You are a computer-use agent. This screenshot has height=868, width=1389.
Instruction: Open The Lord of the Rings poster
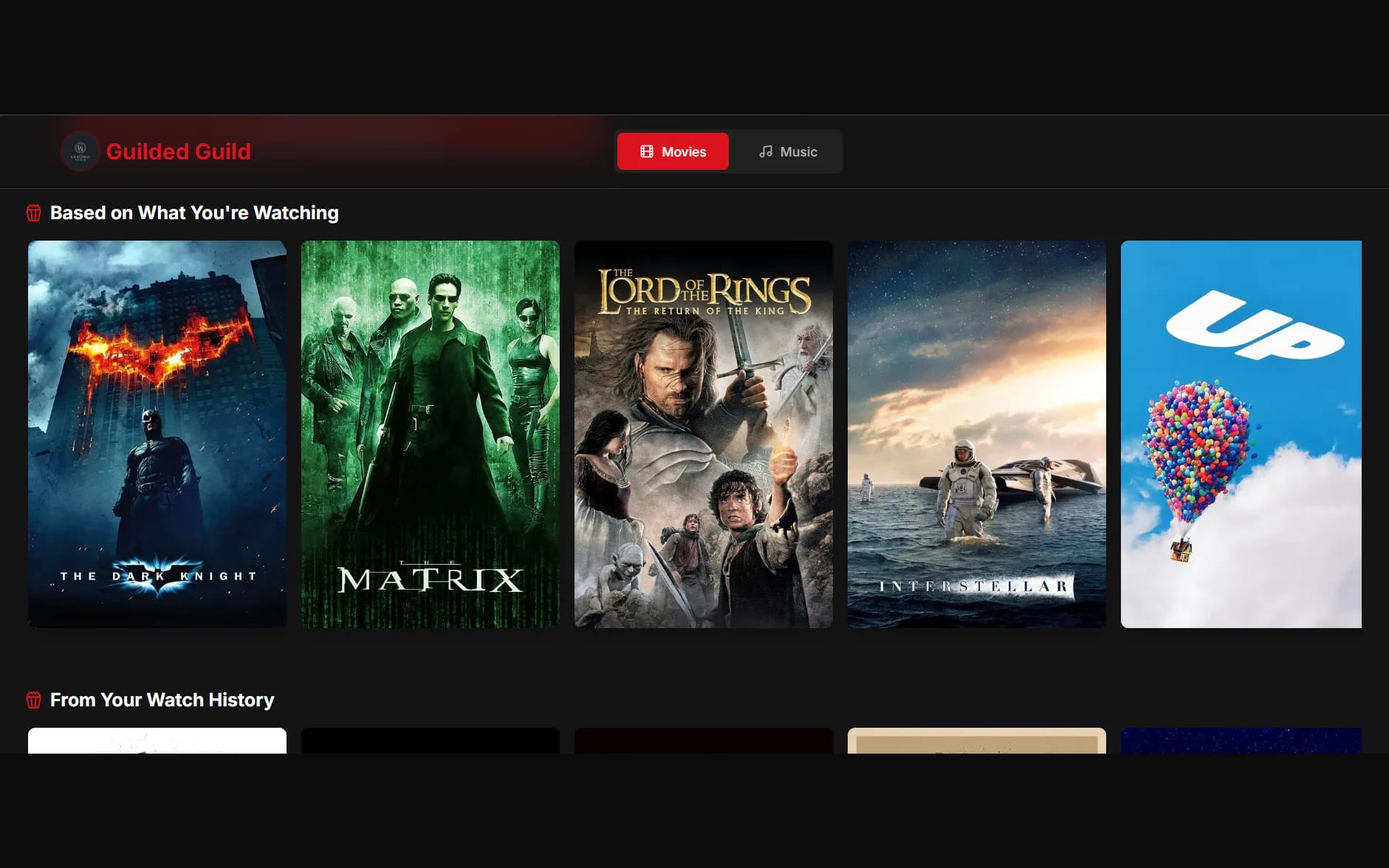pyautogui.click(x=704, y=434)
